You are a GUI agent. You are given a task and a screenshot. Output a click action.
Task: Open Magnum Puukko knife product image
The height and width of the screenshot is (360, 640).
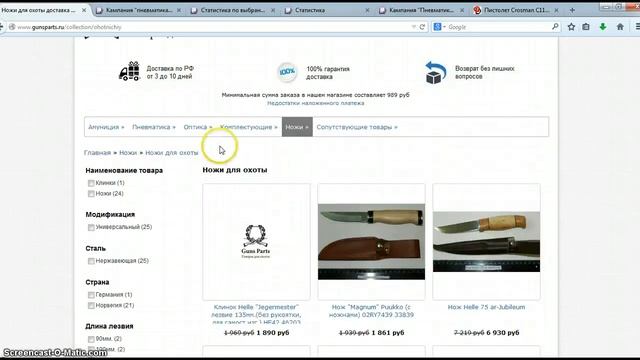point(371,242)
